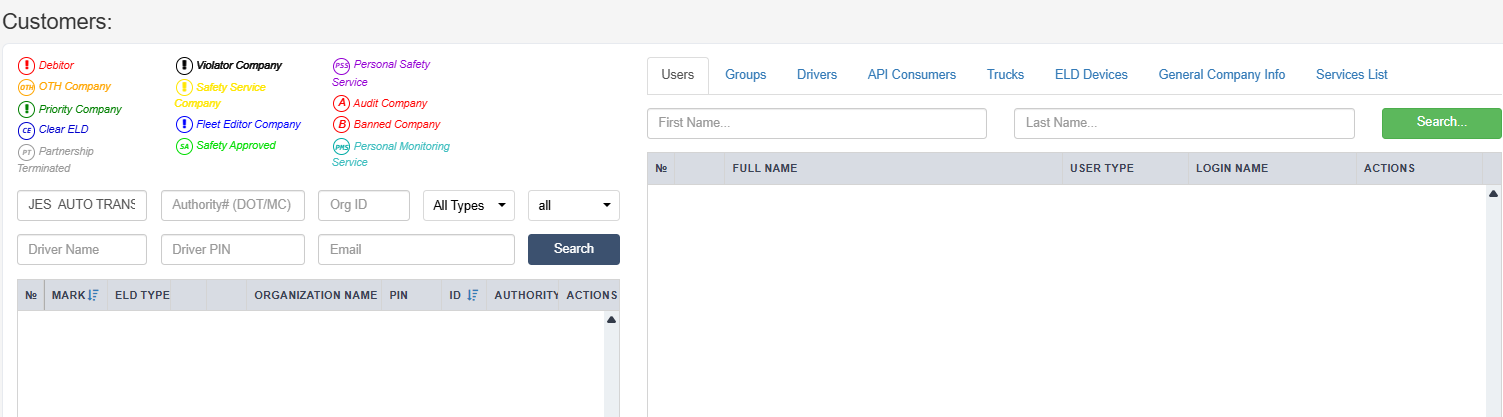Sort the table by the MARK column
The image size is (1503, 417).
tap(93, 295)
